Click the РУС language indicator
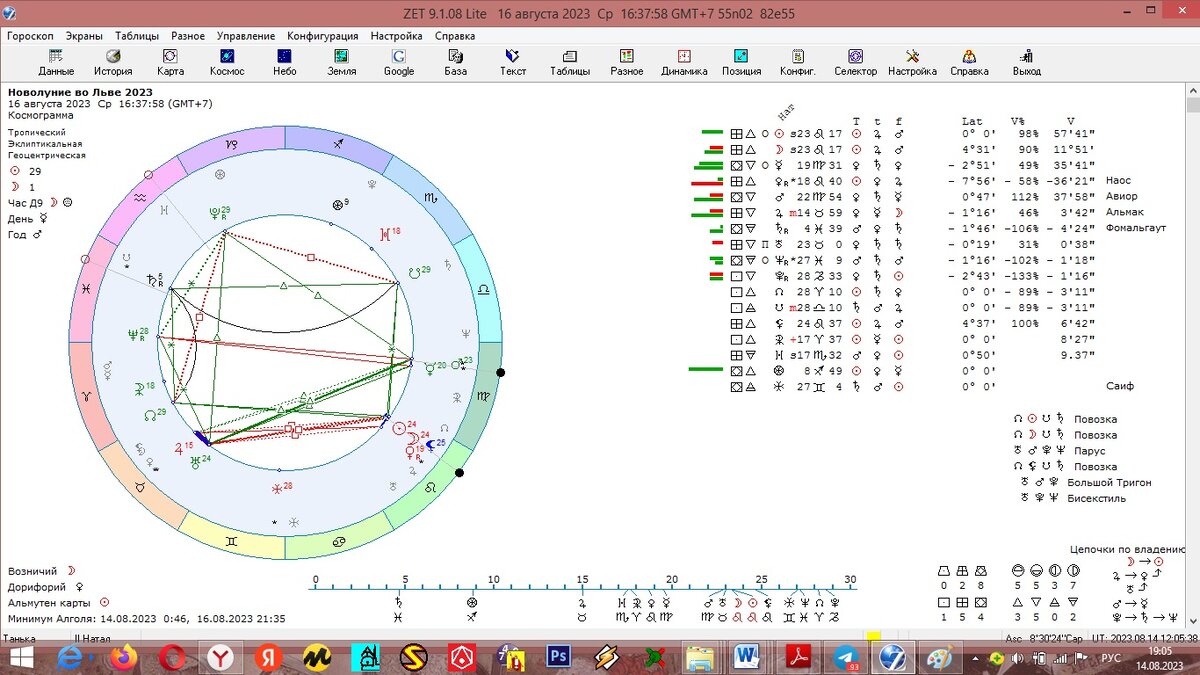Viewport: 1200px width, 675px height. (1110, 659)
